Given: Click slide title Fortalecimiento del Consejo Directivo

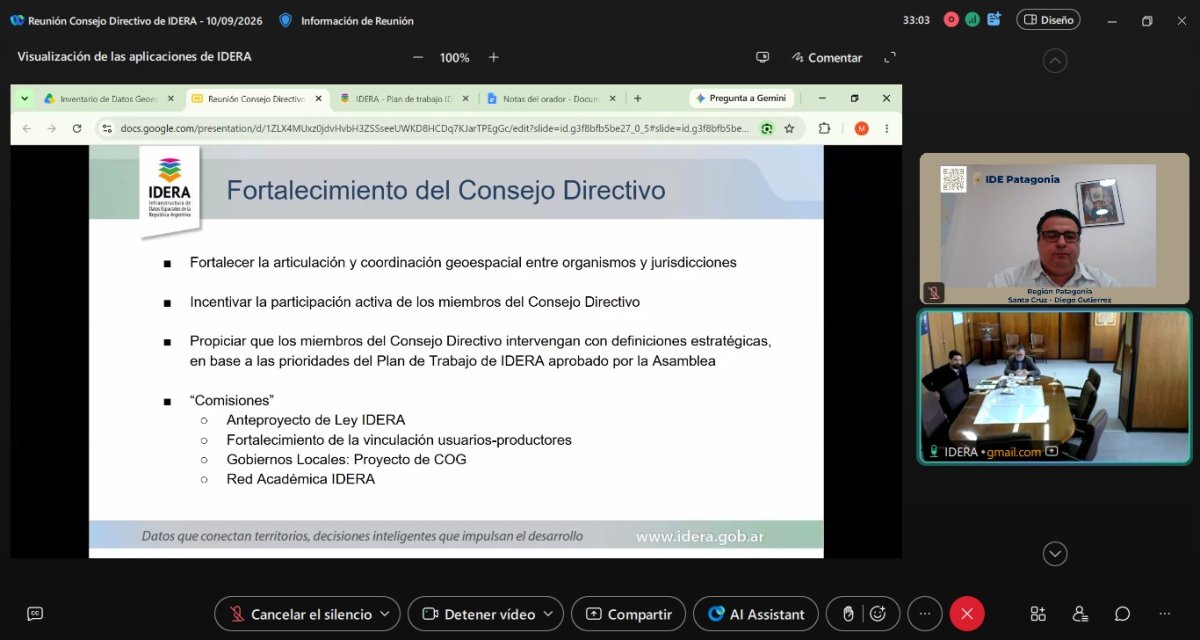Looking at the screenshot, I should click(446, 190).
